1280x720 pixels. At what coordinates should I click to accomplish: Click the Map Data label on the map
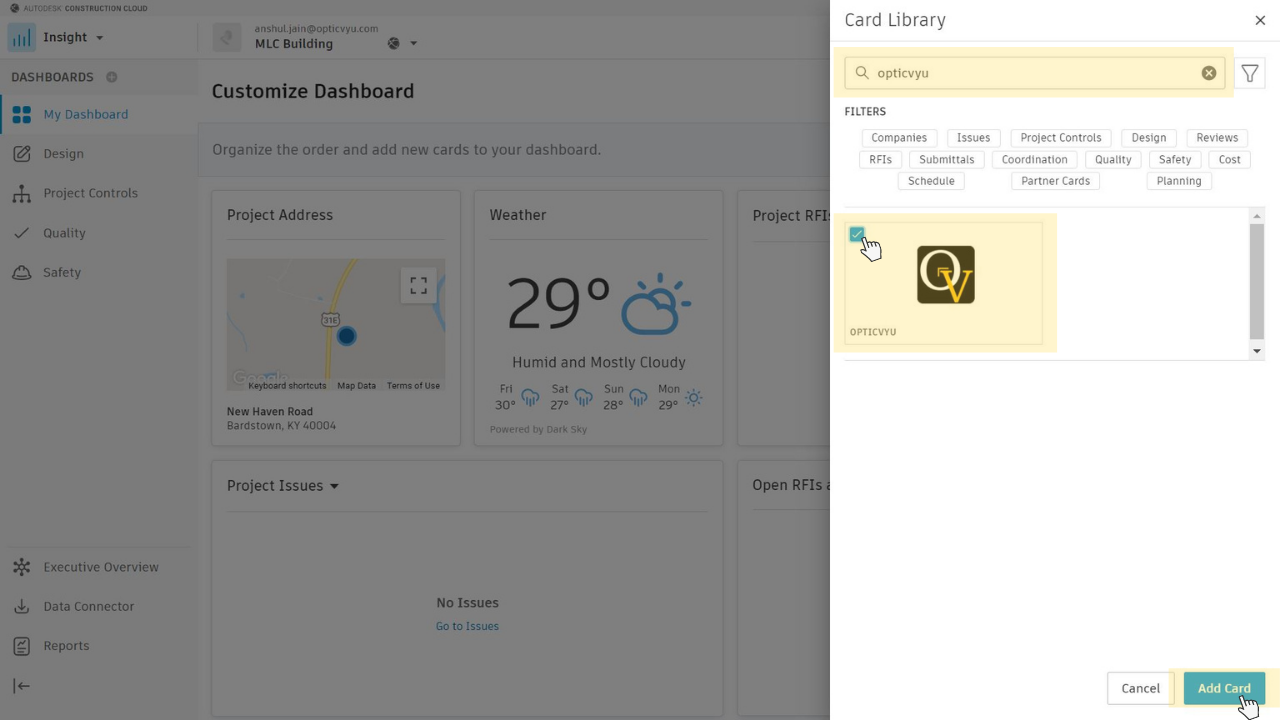[356, 386]
